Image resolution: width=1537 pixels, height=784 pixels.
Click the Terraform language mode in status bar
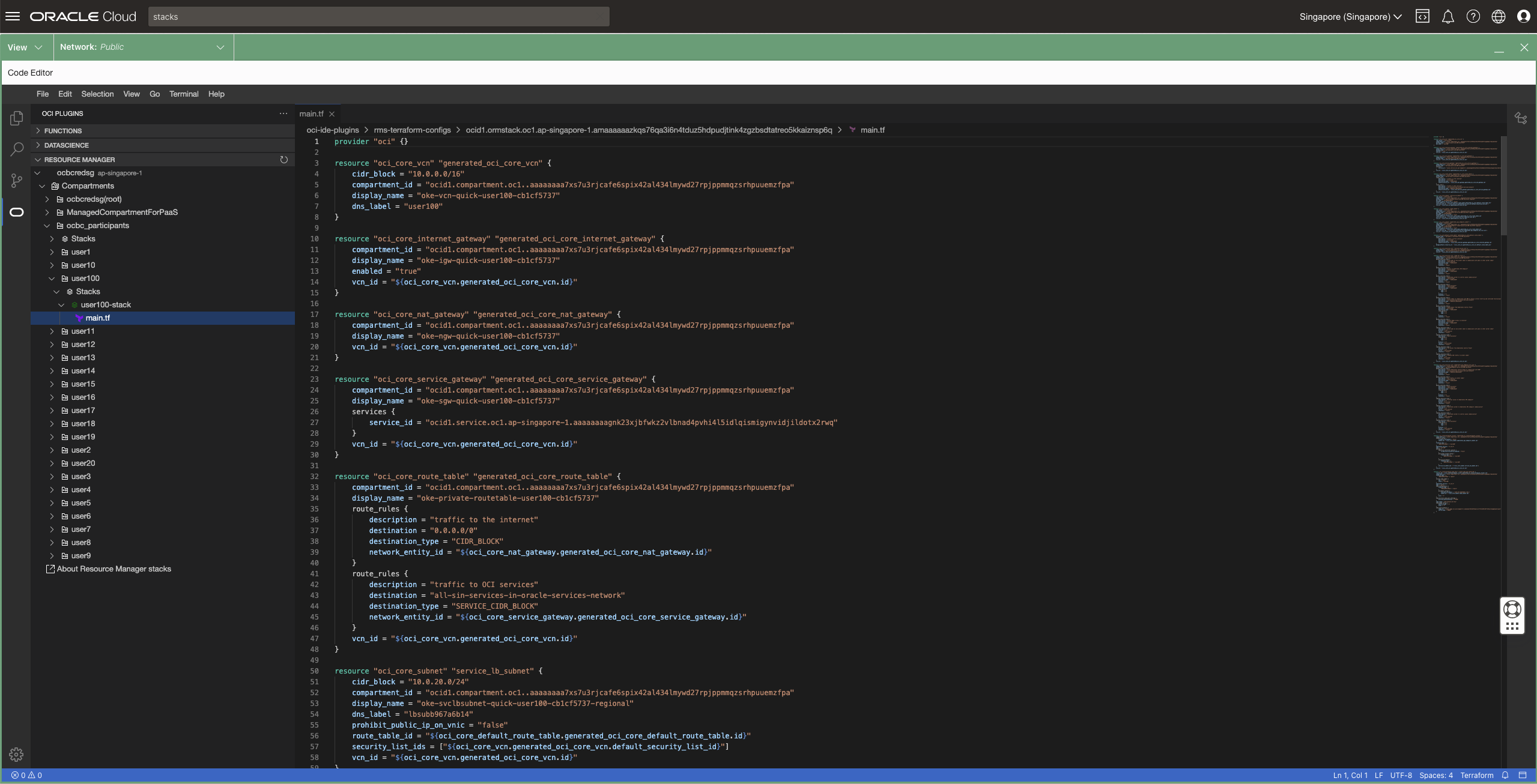(1476, 775)
